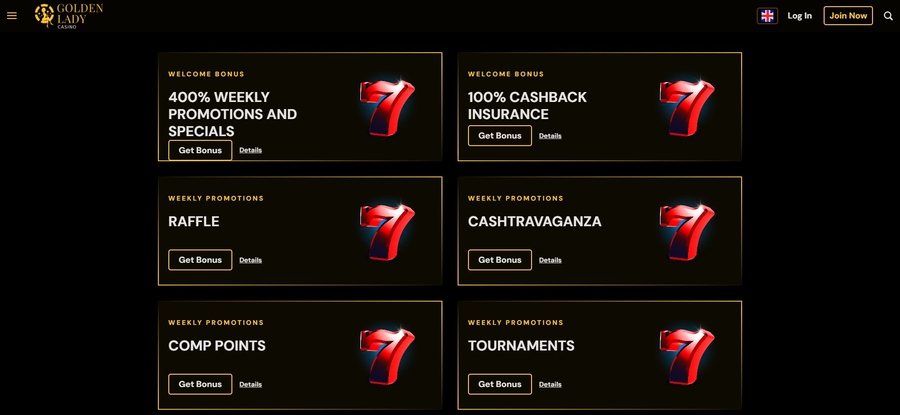900x415 pixels.
Task: Click the Join Now button
Action: click(848, 15)
